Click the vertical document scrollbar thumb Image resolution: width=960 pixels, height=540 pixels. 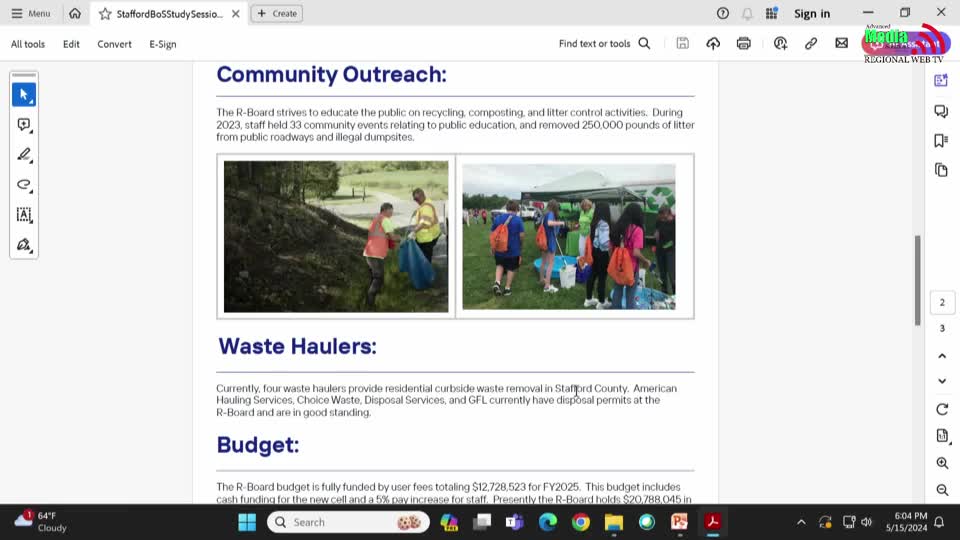(918, 280)
